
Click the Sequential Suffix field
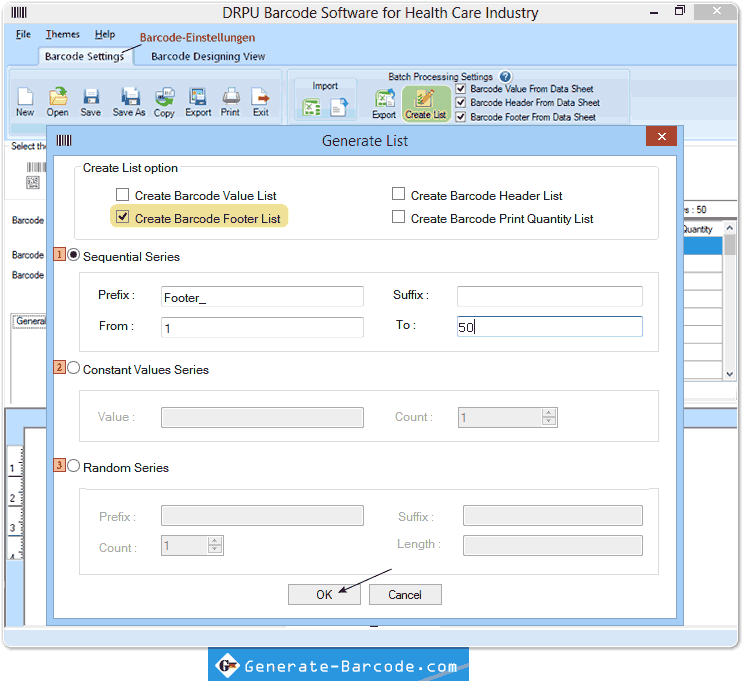point(549,297)
